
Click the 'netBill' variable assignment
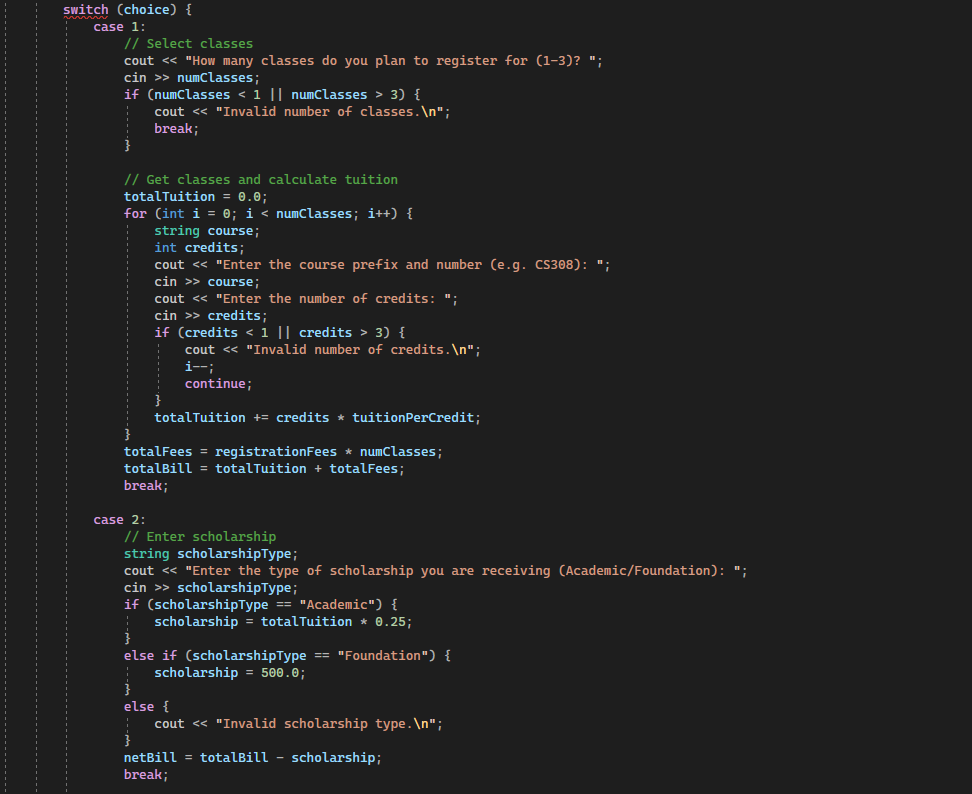tap(149, 757)
